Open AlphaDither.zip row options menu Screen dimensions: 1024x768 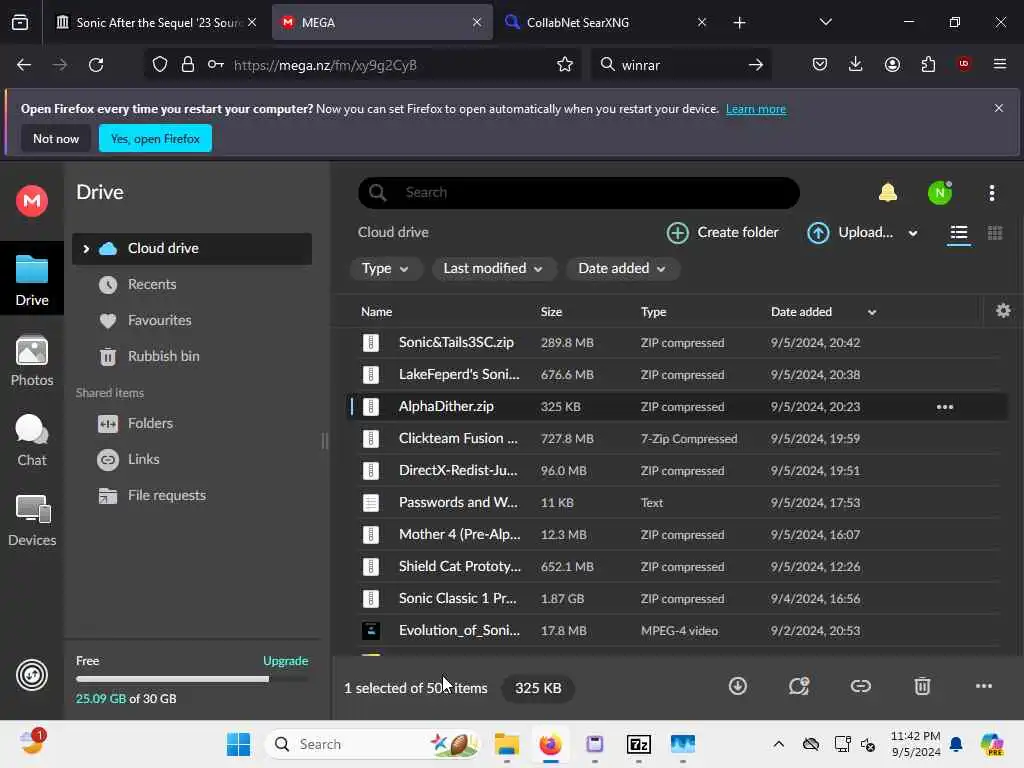[x=945, y=407]
